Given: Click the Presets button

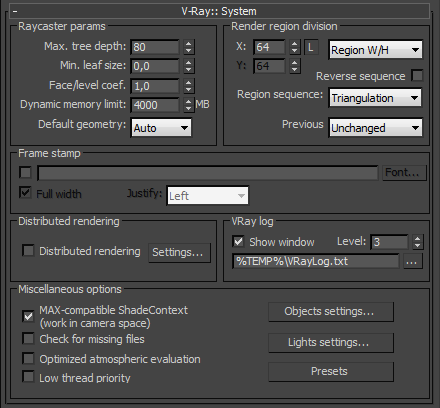Looking at the screenshot, I should click(331, 372).
